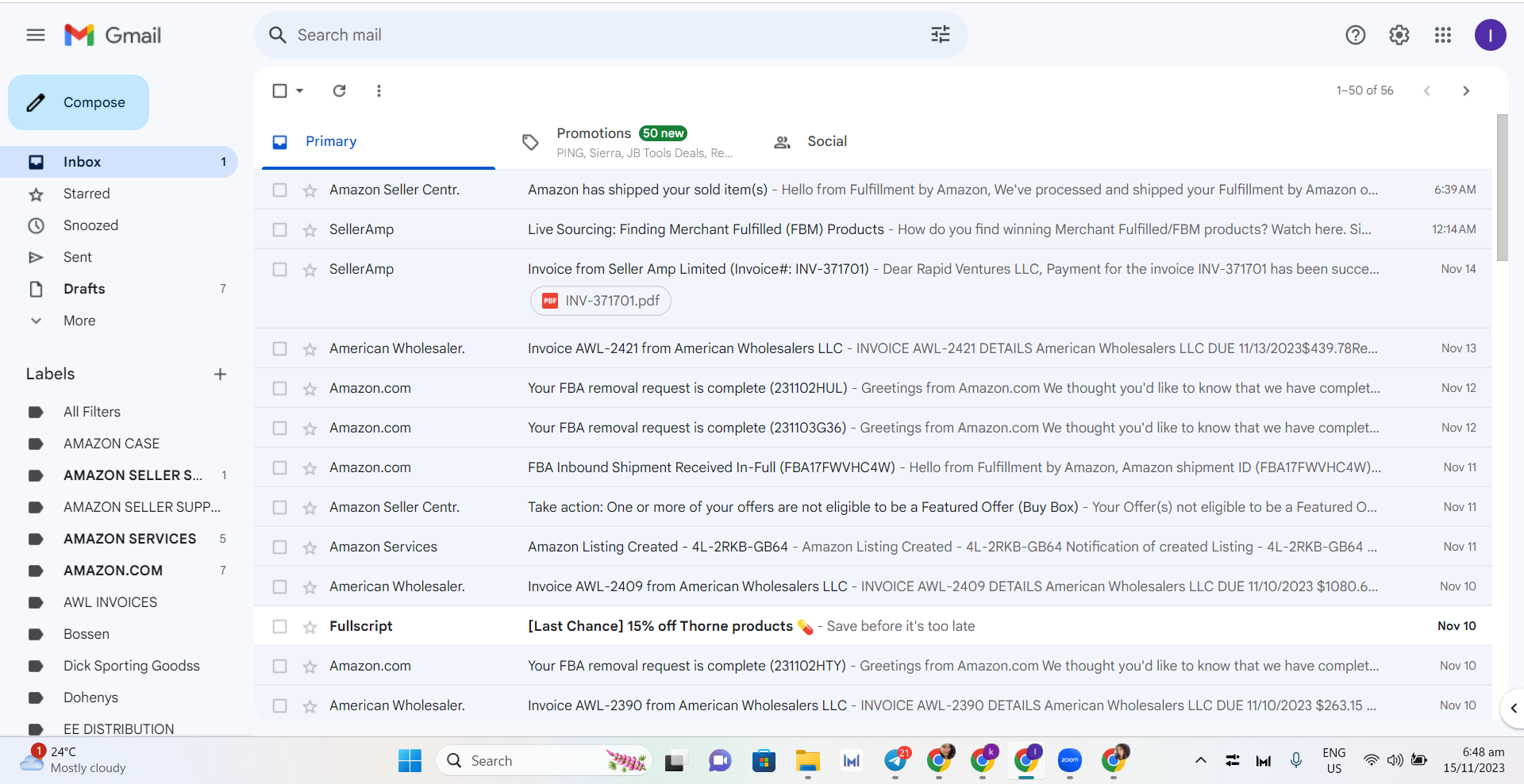
Task: Open removal request 231102HTY email
Action: [873, 666]
